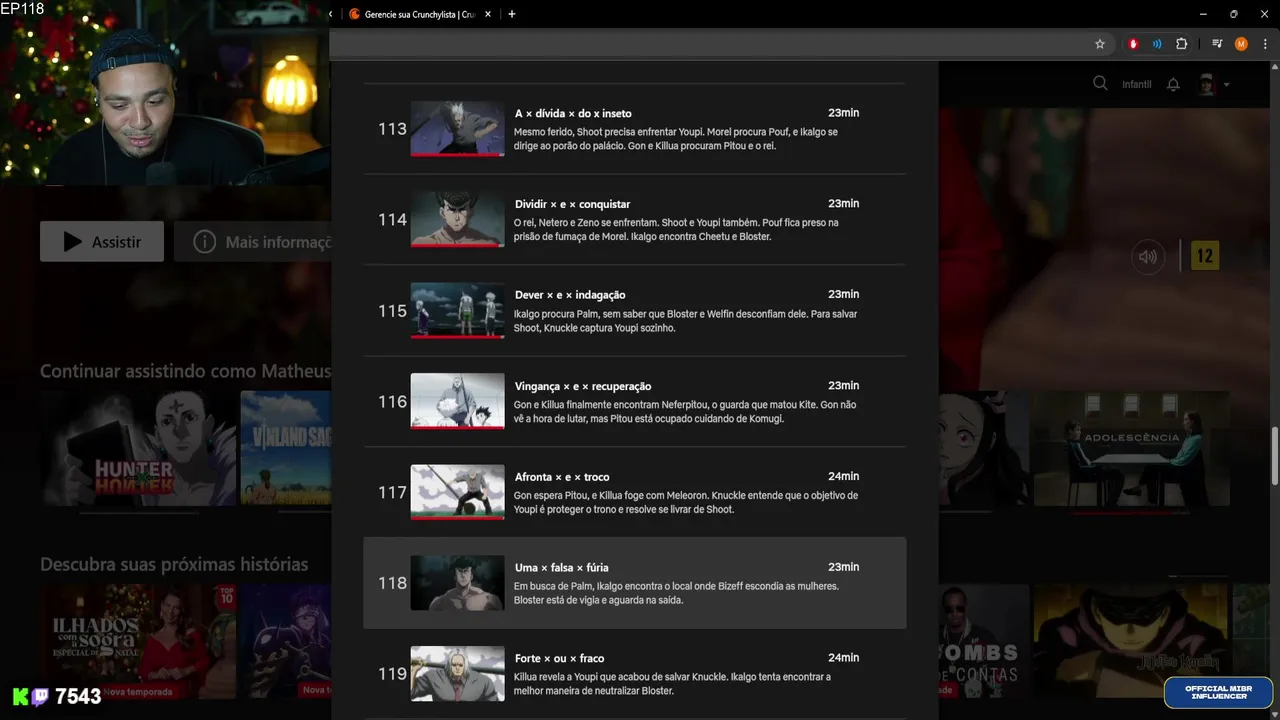Minimize the browser window

1202,14
